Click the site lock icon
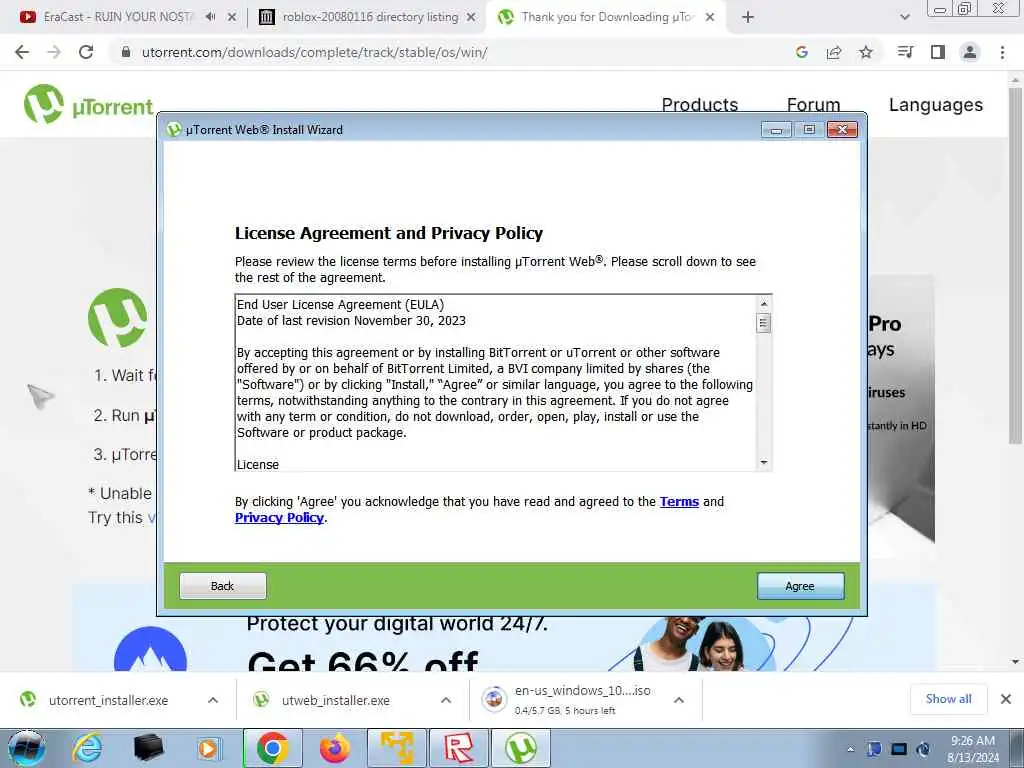This screenshot has width=1024, height=768. 126,52
